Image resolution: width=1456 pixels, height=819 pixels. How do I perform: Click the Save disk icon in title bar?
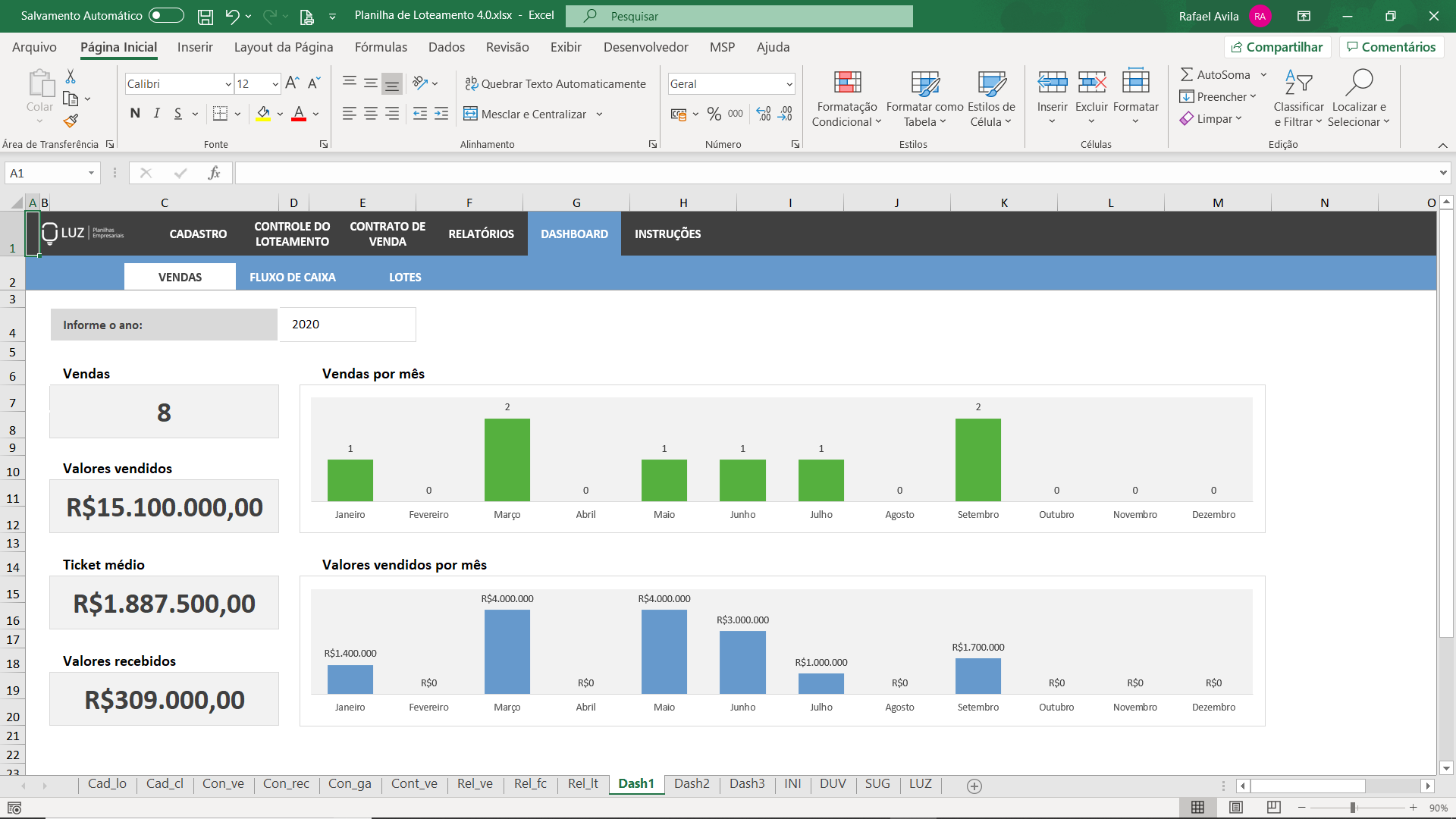tap(205, 16)
